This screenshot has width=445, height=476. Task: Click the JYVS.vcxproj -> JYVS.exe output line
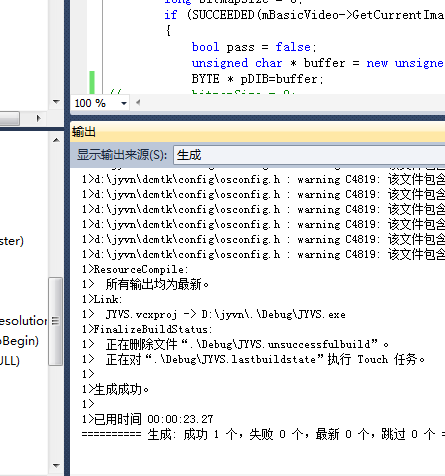click(x=214, y=314)
